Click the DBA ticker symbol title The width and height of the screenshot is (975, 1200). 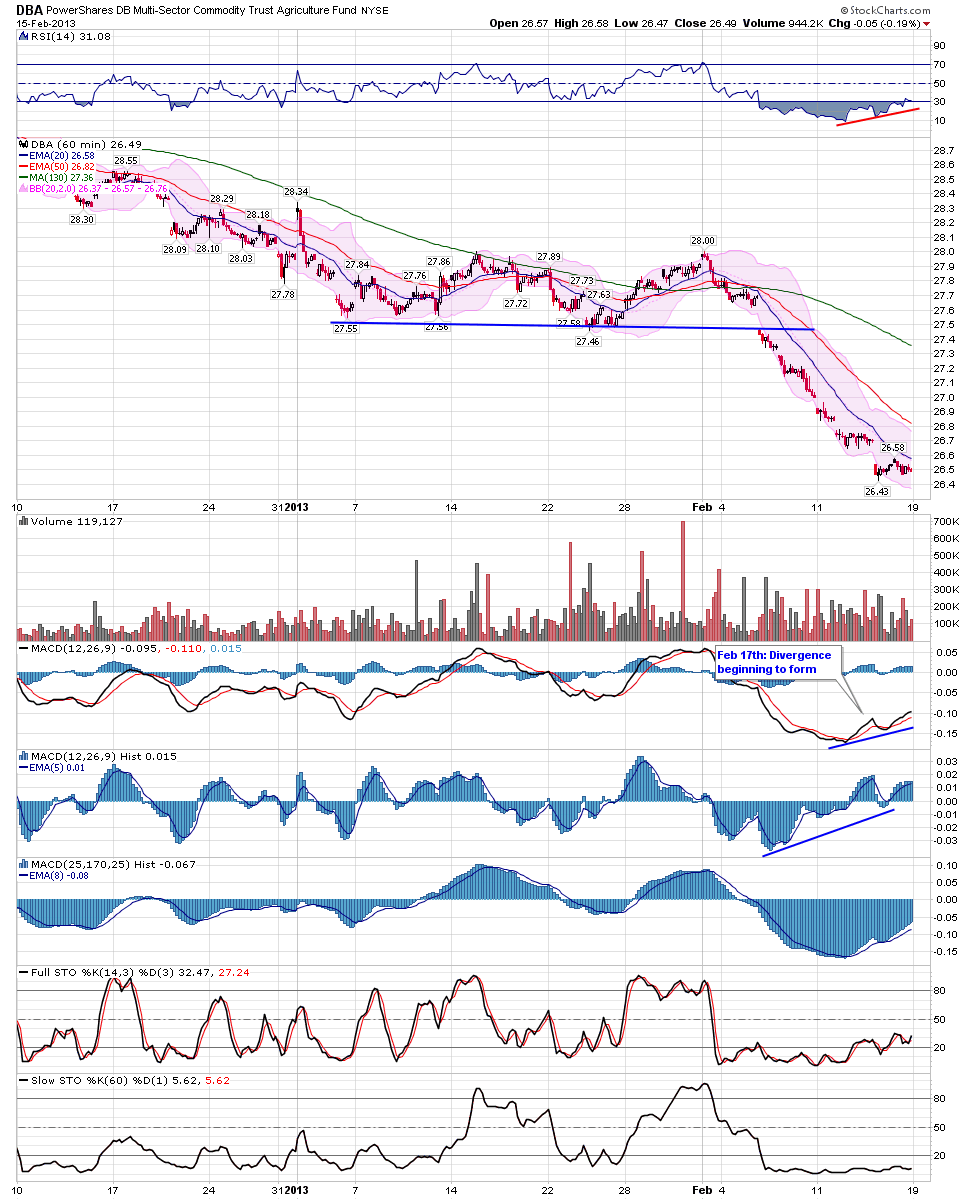coord(29,8)
